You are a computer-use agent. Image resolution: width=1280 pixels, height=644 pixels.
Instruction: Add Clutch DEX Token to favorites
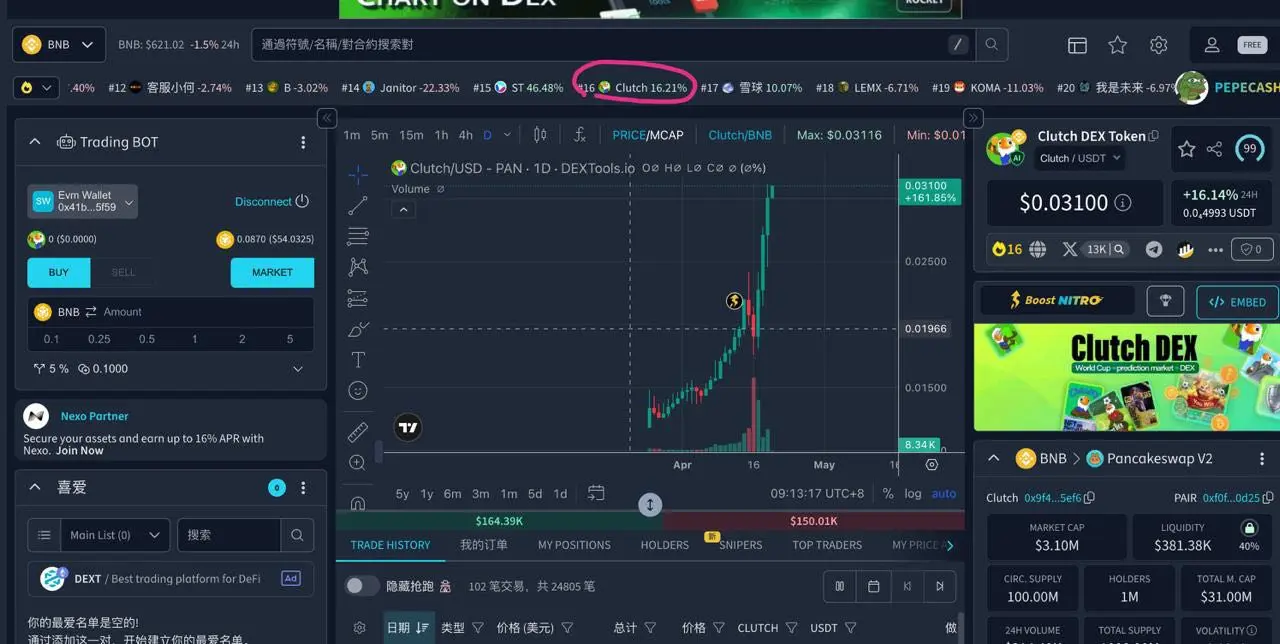coord(1187,149)
